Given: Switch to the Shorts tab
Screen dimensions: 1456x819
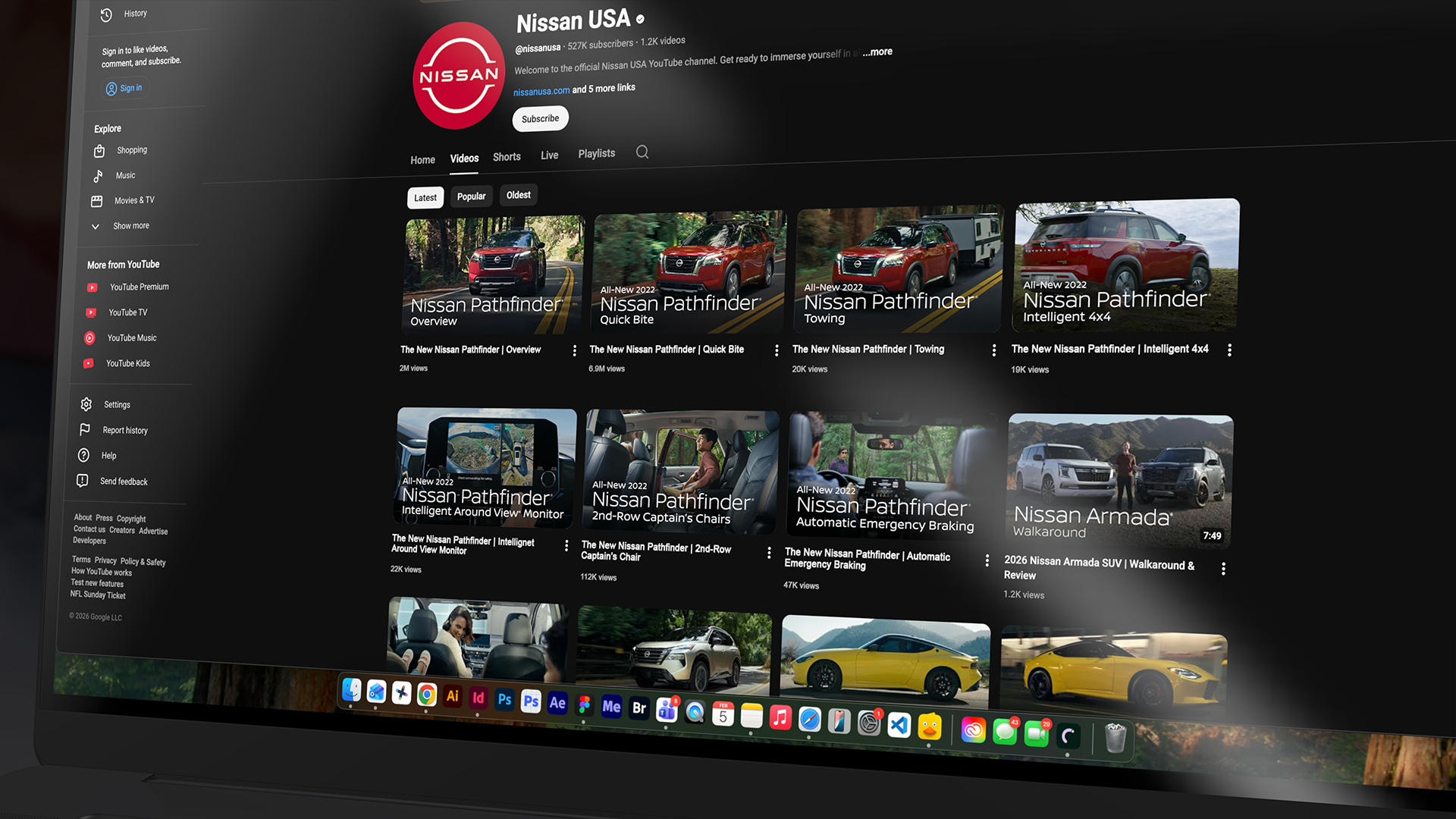Looking at the screenshot, I should (x=507, y=157).
